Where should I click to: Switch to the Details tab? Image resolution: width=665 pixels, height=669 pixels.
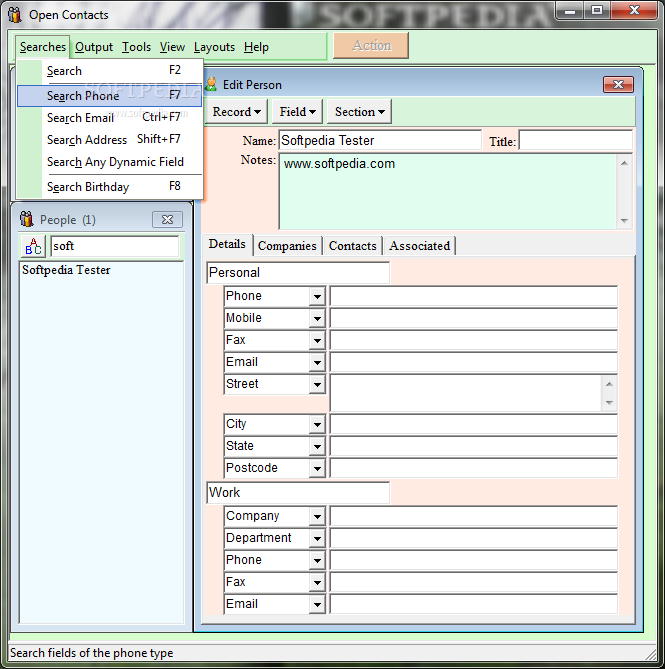pyautogui.click(x=227, y=244)
